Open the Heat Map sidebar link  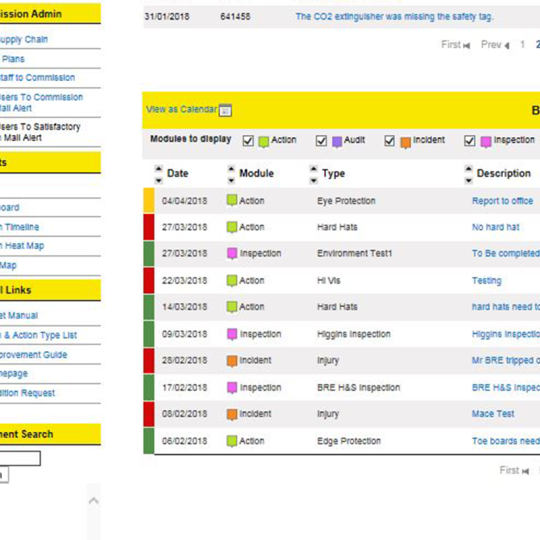(22, 246)
